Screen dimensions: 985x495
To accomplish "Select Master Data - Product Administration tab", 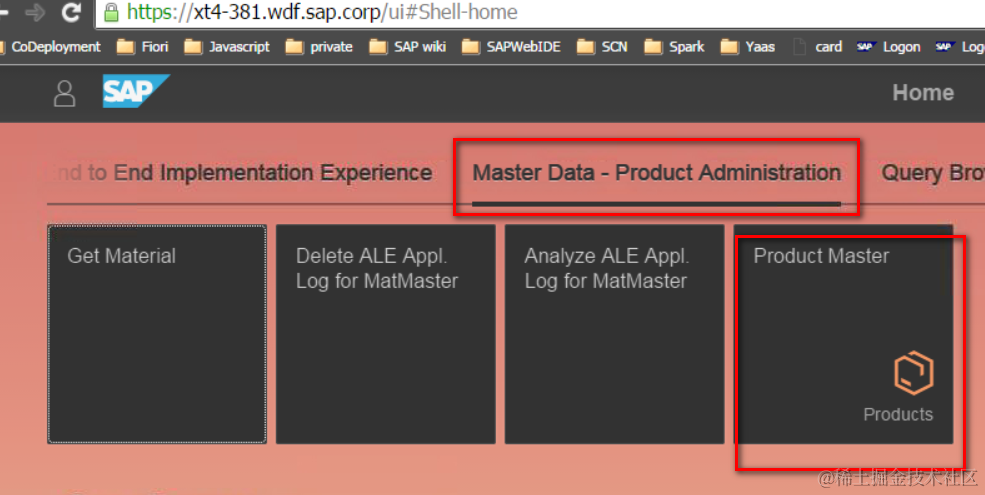I will tap(656, 173).
